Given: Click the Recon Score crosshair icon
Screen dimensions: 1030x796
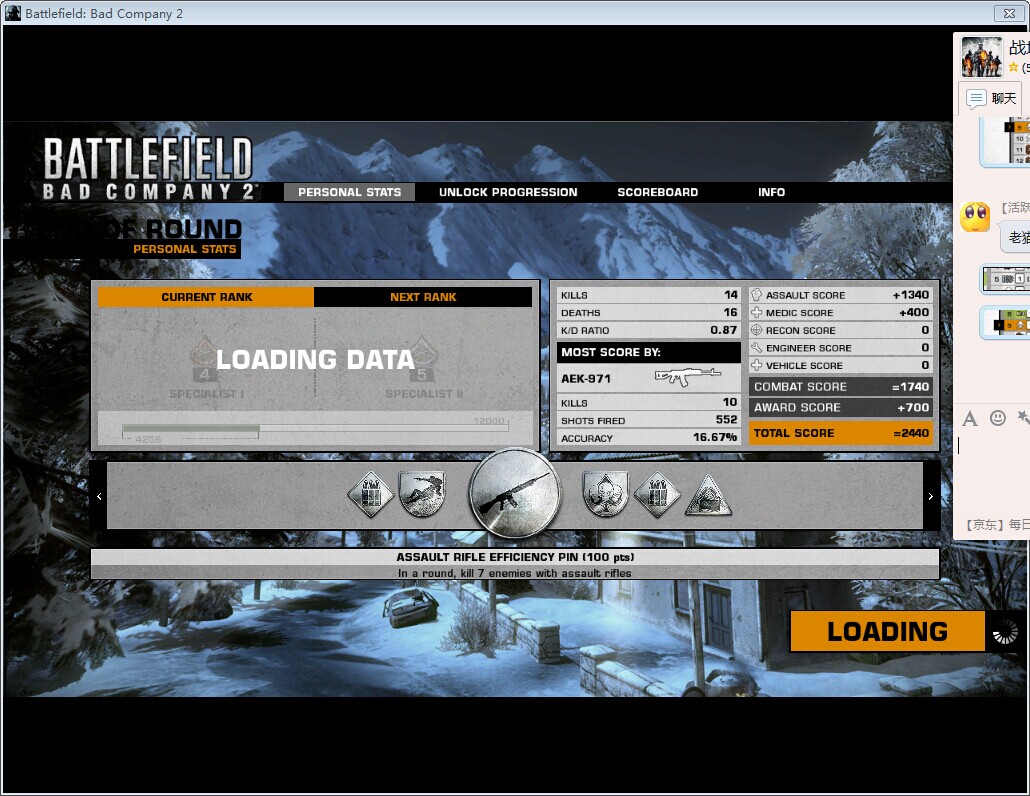Looking at the screenshot, I should [x=756, y=330].
